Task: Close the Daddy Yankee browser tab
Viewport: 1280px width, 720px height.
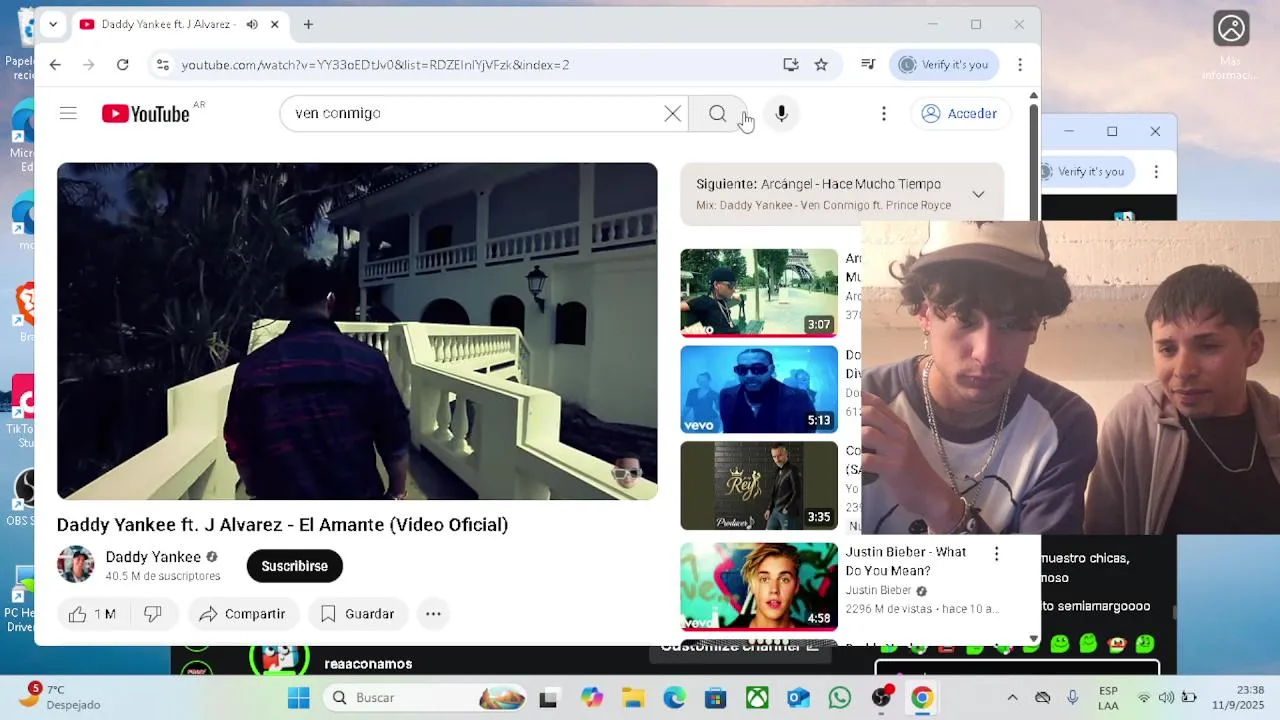Action: pyautogui.click(x=274, y=24)
